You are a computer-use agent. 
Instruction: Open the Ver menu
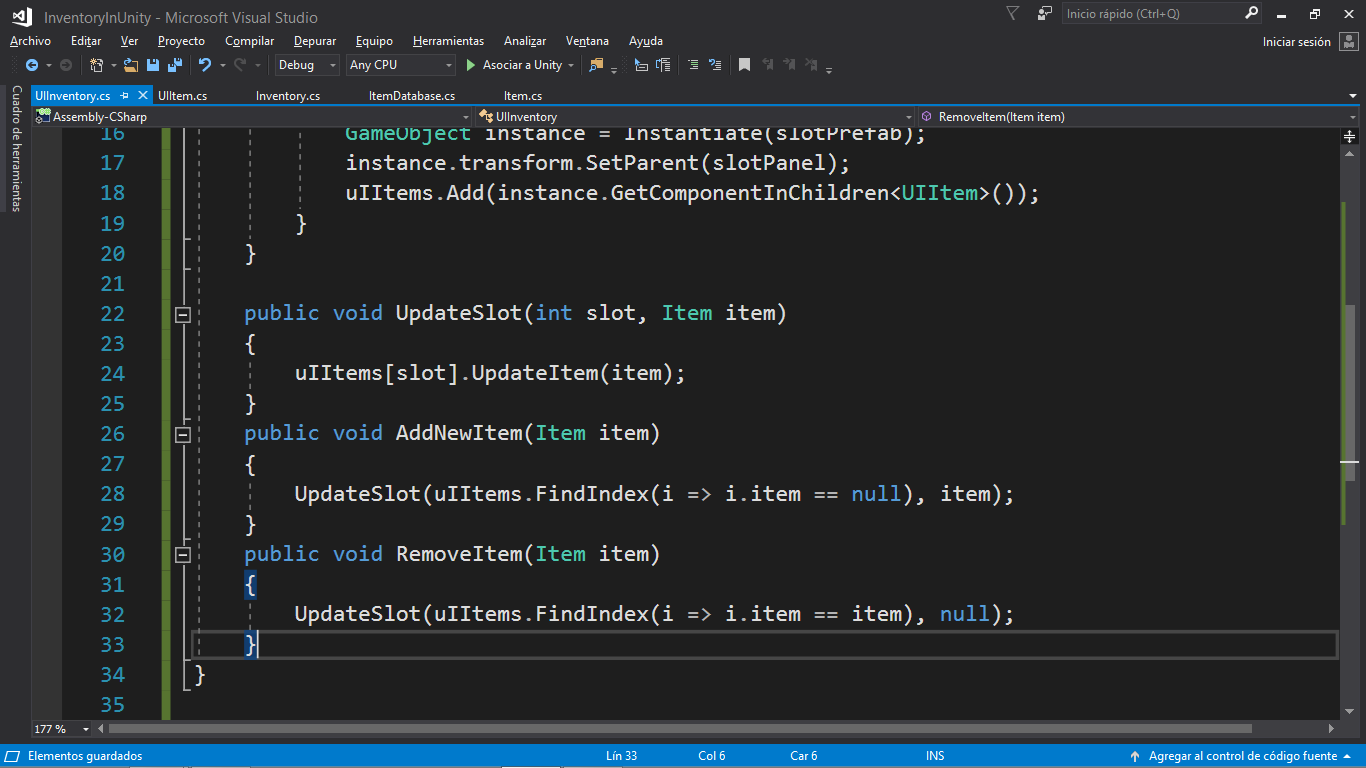[x=129, y=41]
